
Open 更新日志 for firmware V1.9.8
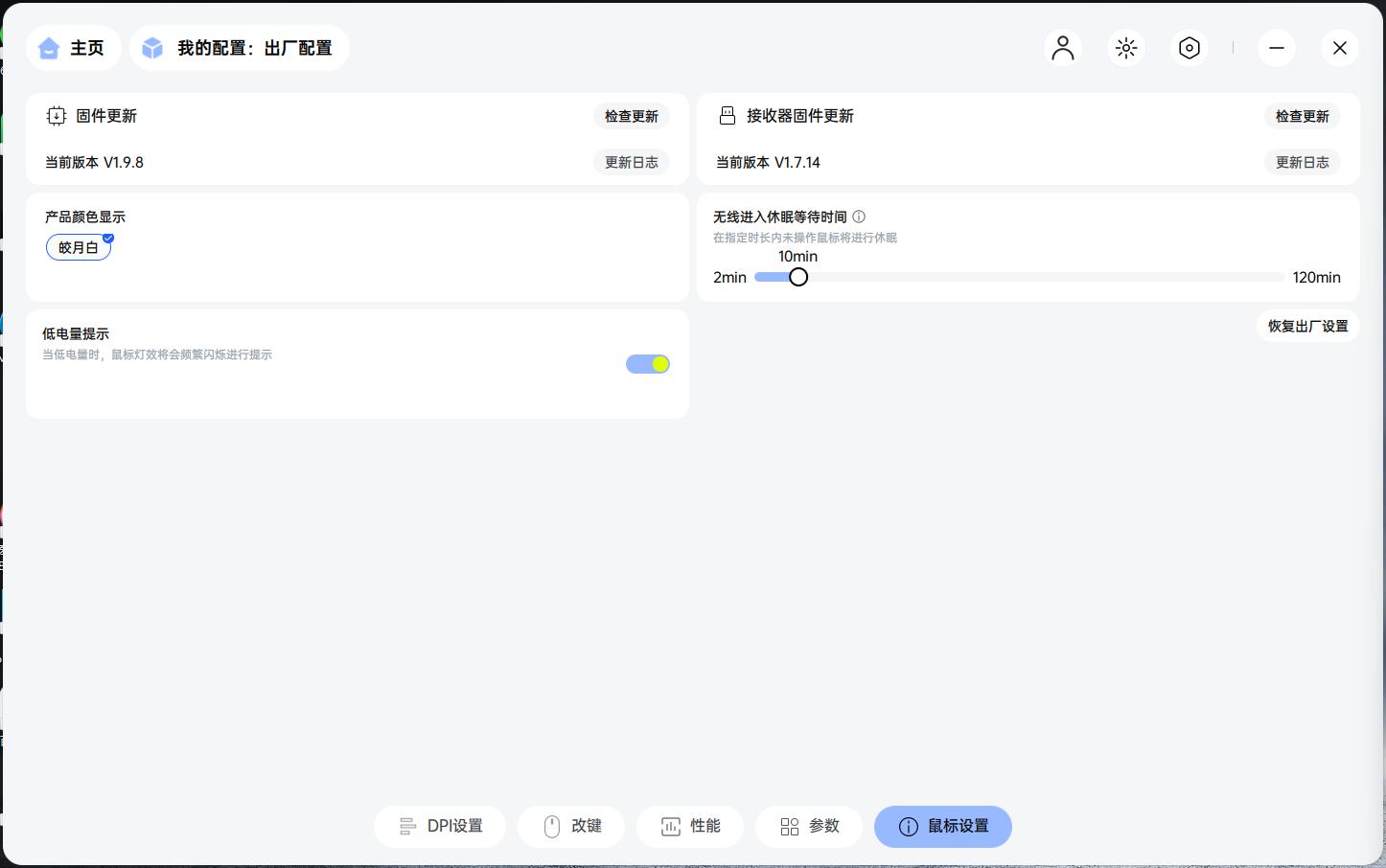632,162
